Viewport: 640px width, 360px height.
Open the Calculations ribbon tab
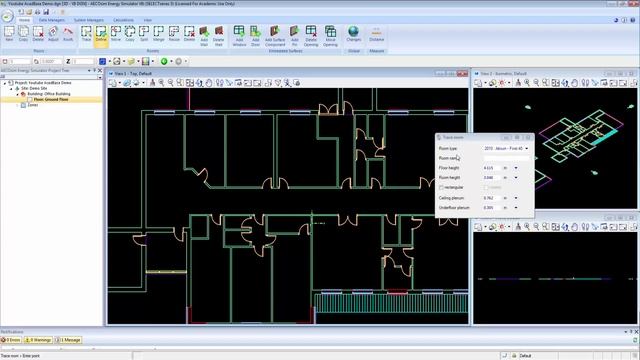pyautogui.click(x=123, y=20)
